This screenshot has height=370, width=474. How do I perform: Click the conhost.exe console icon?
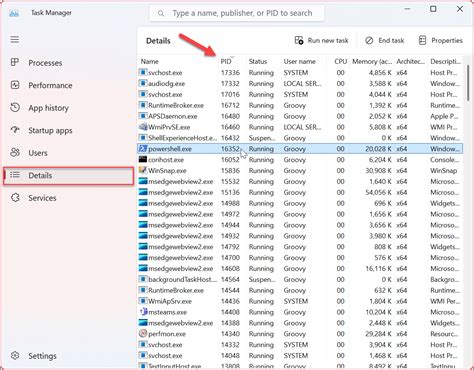(x=143, y=159)
